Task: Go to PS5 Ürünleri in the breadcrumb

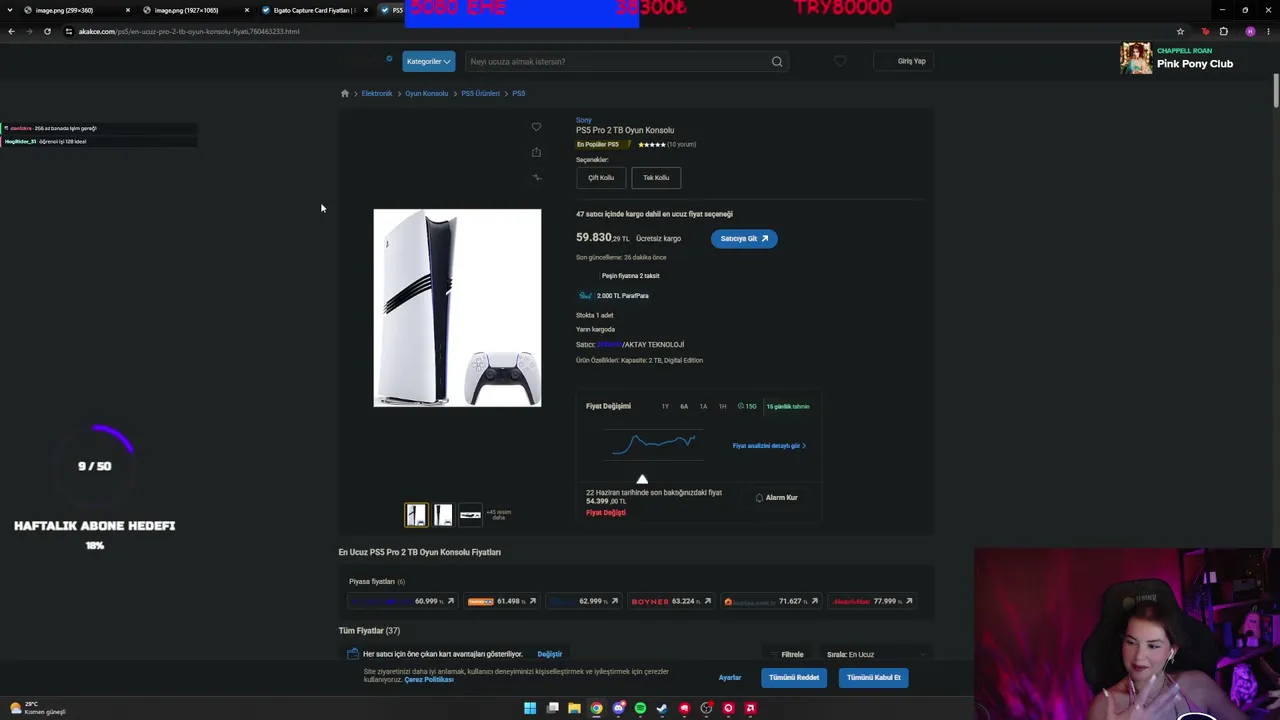Action: coord(480,93)
